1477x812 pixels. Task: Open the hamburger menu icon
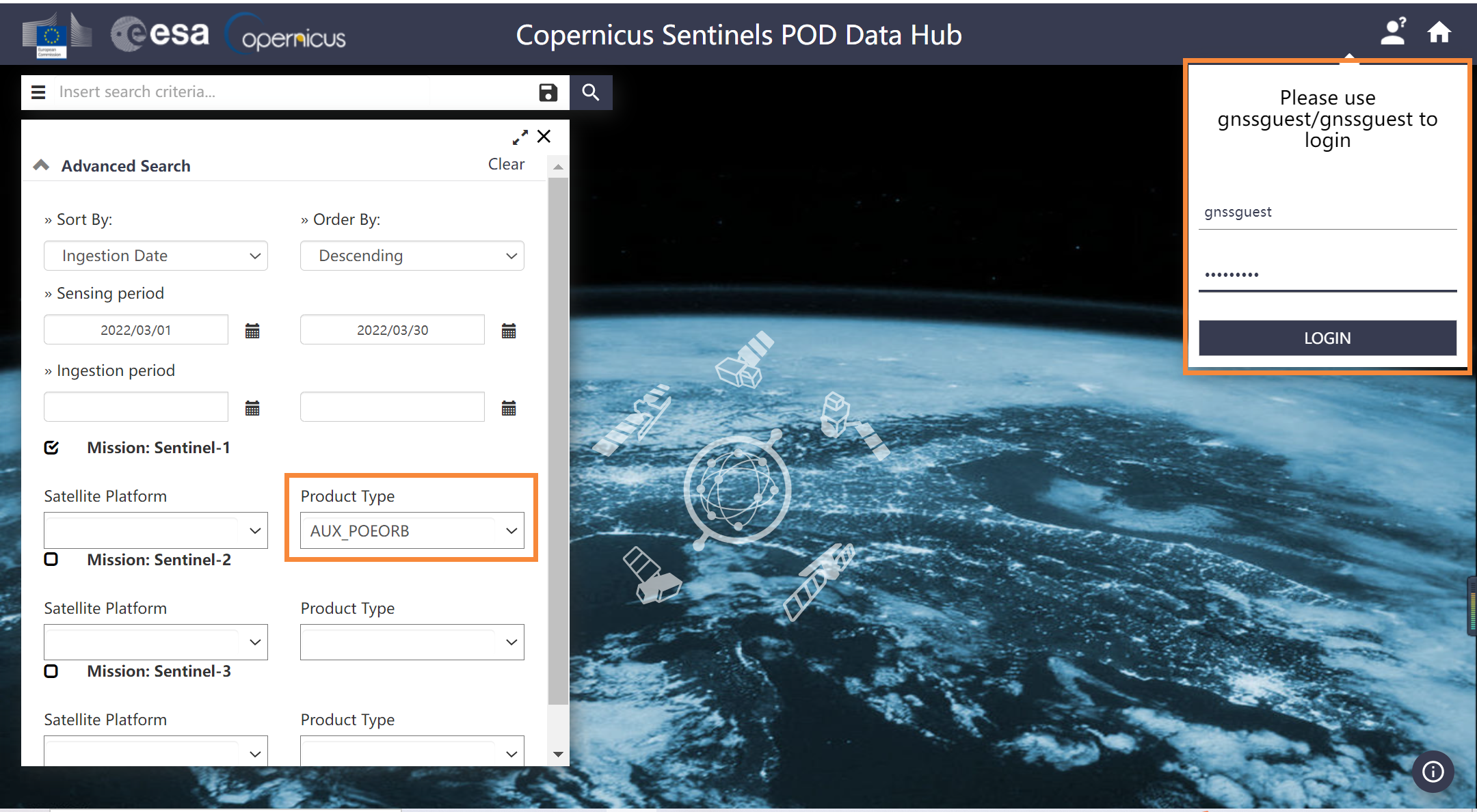coord(39,92)
